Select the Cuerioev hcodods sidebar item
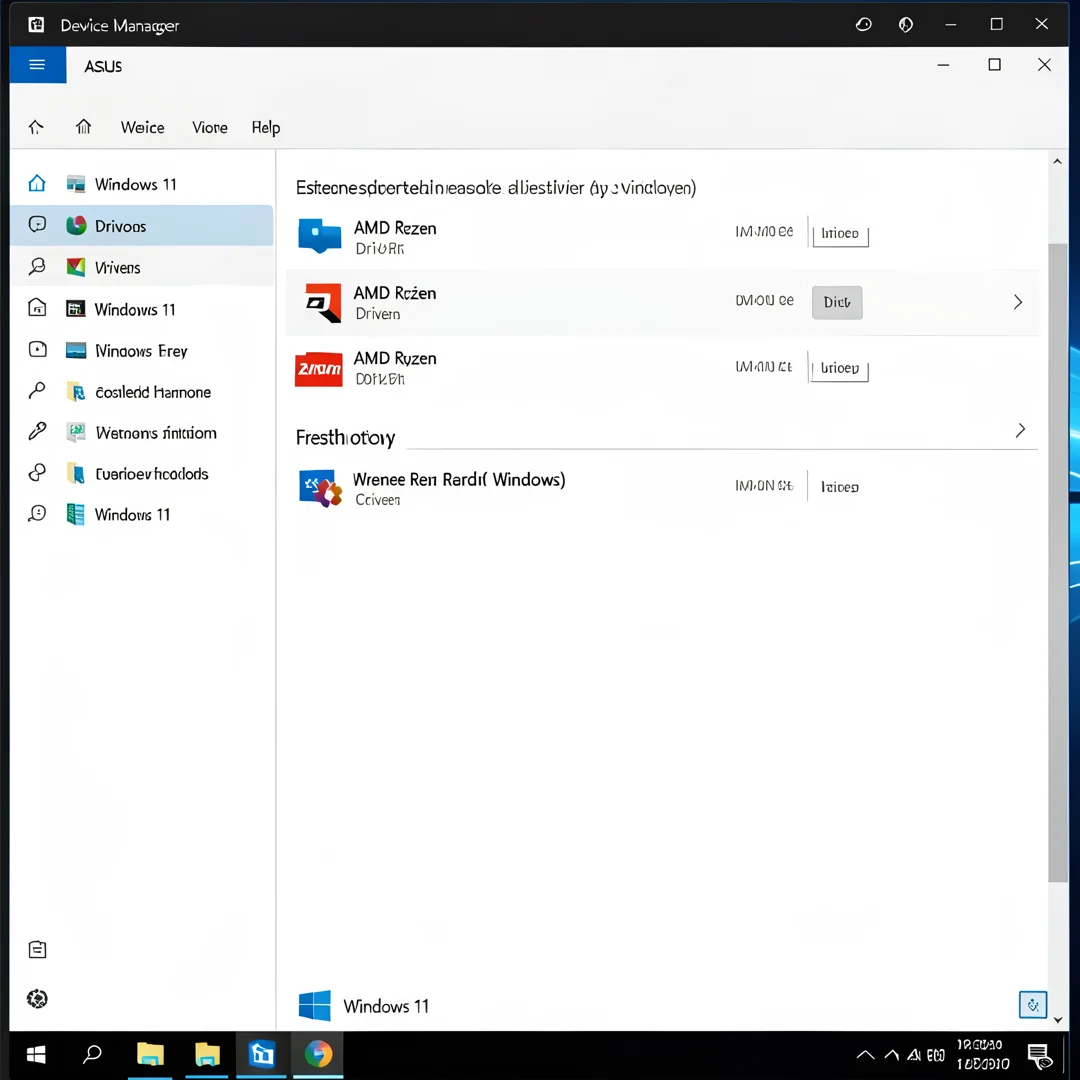Viewport: 1080px width, 1080px height. tap(142, 473)
